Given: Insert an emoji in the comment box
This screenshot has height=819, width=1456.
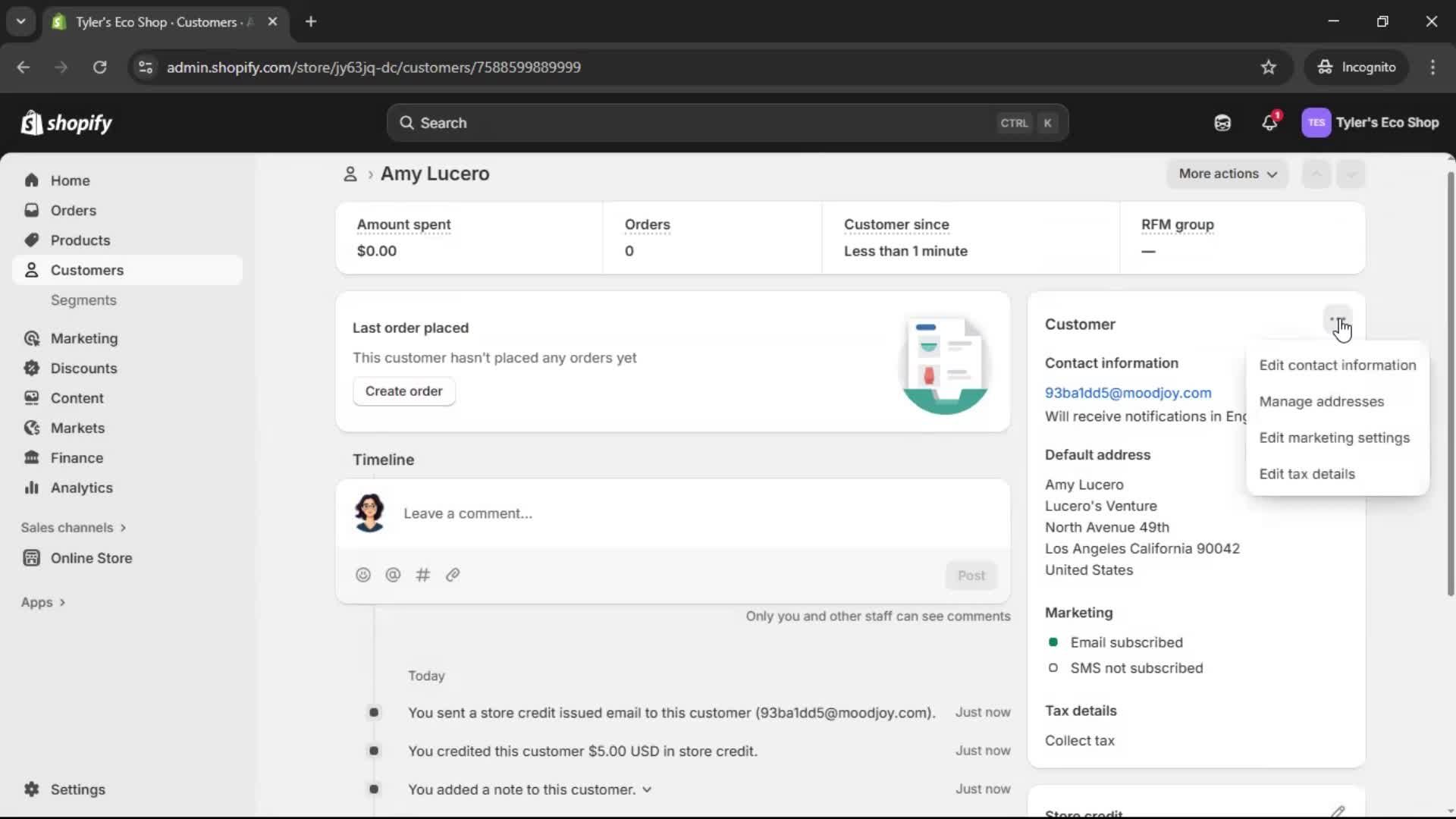Looking at the screenshot, I should (x=362, y=575).
